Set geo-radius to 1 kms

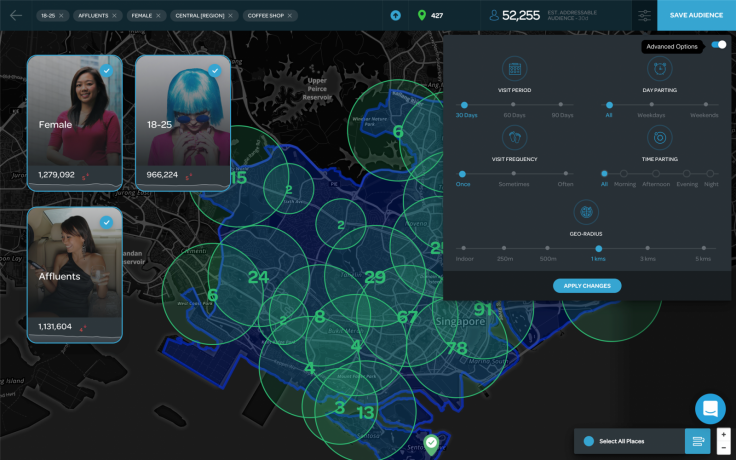click(x=598, y=249)
